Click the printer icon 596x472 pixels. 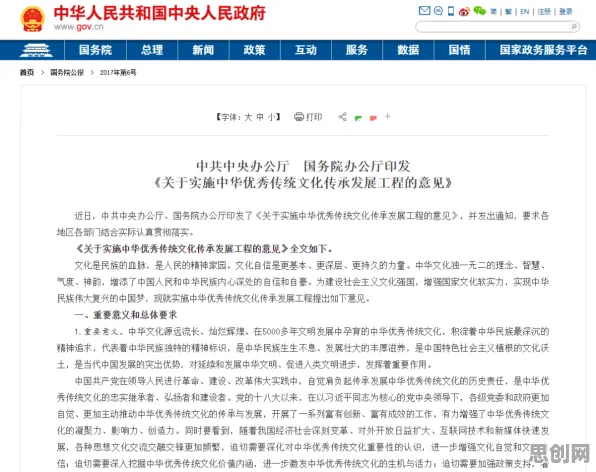(x=299, y=117)
